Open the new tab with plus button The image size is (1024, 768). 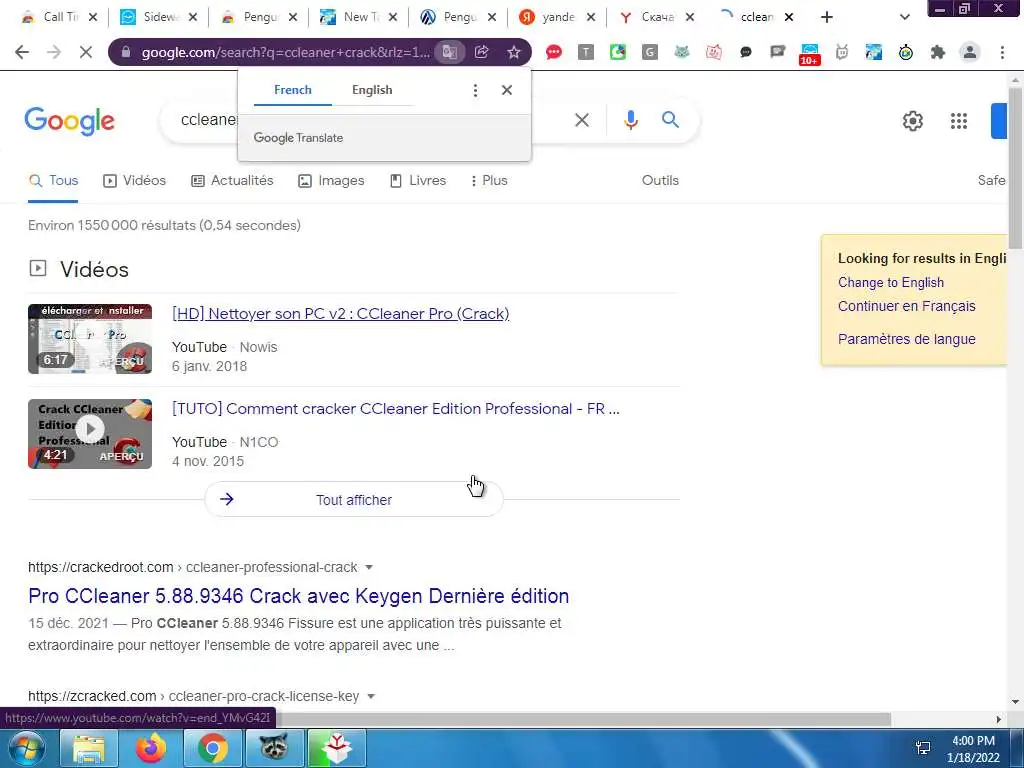[x=827, y=17]
